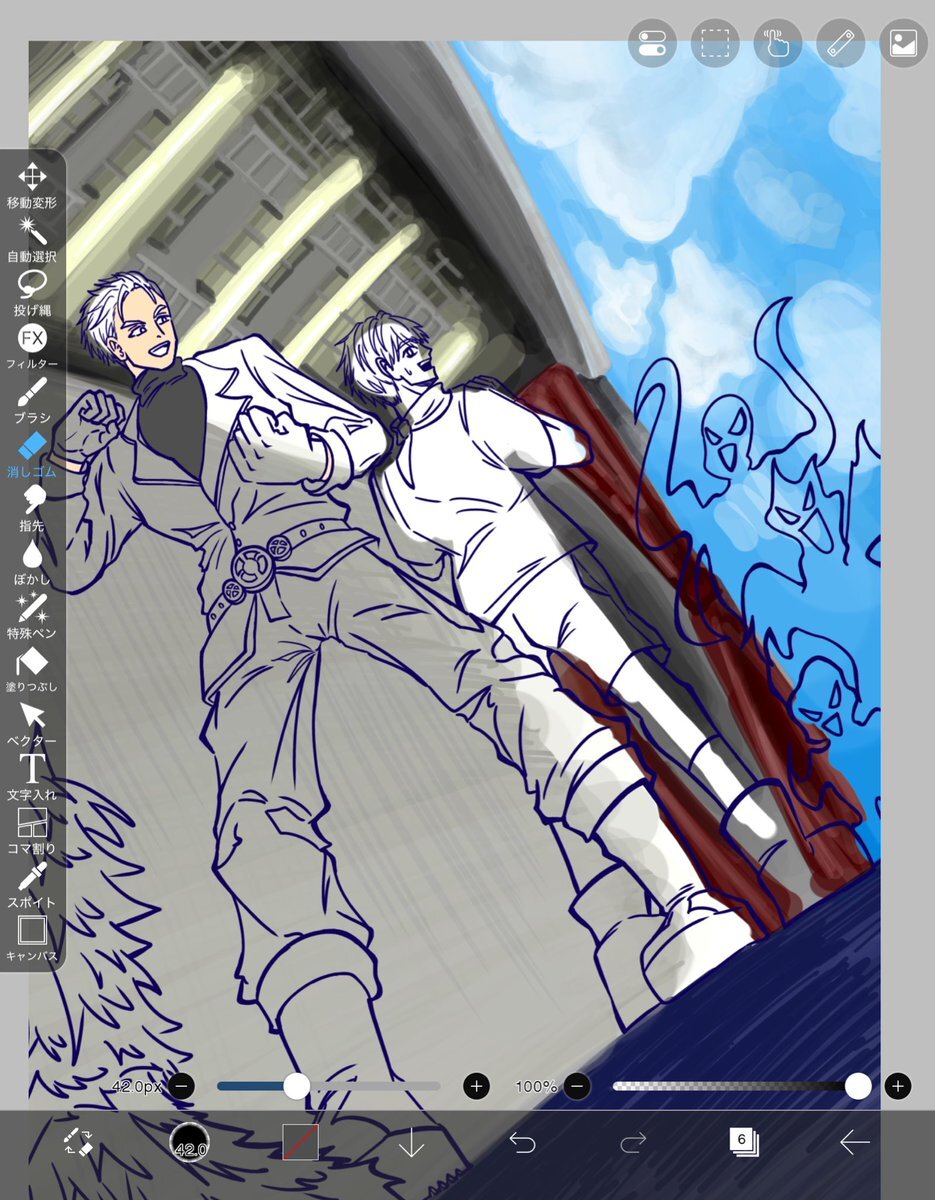Select the 塗りつぶし bucket fill tool
The width and height of the screenshot is (935, 1200).
coord(32,670)
